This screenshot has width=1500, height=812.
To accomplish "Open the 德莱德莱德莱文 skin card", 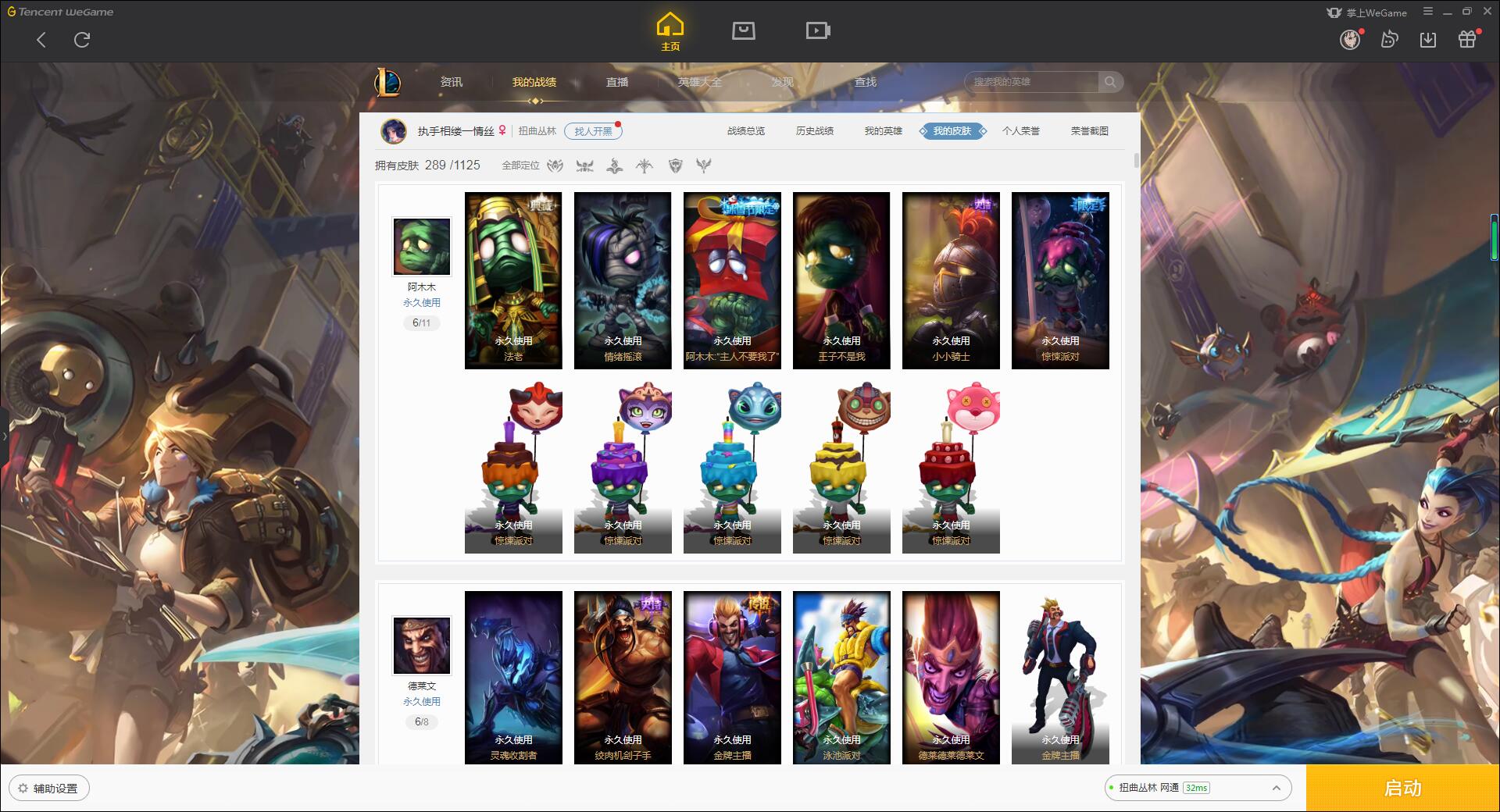I will point(951,677).
